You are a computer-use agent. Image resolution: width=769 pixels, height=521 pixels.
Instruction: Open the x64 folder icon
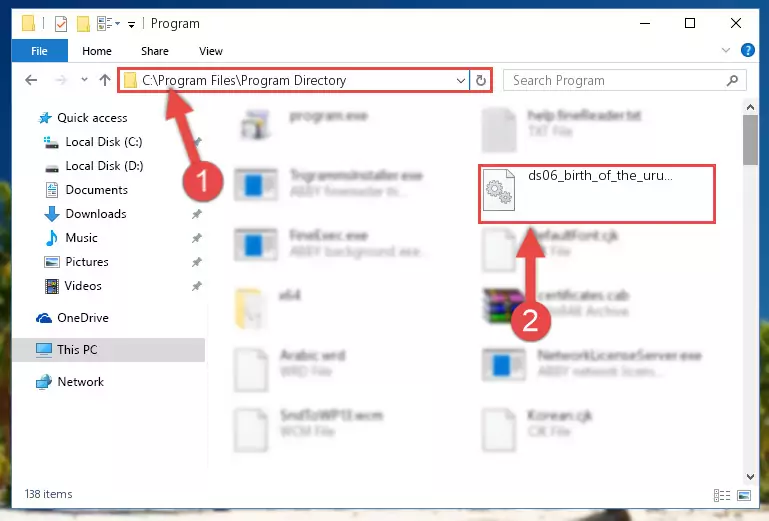tap(249, 308)
